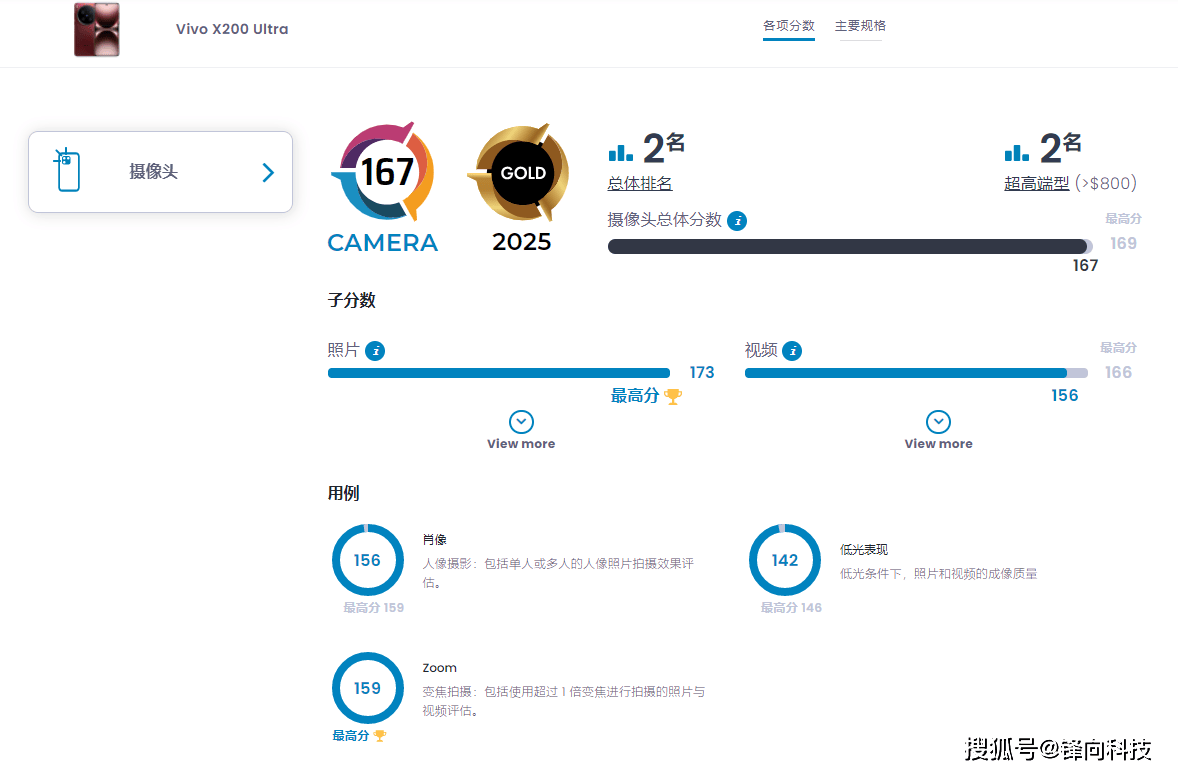Click info icon next to 照片
The width and height of the screenshot is (1178, 774).
[x=375, y=351]
